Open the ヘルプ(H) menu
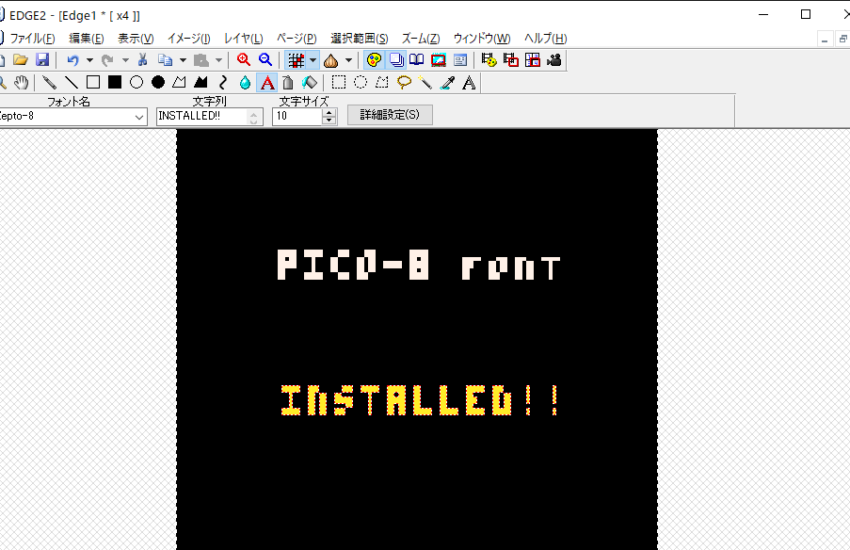 (545, 38)
